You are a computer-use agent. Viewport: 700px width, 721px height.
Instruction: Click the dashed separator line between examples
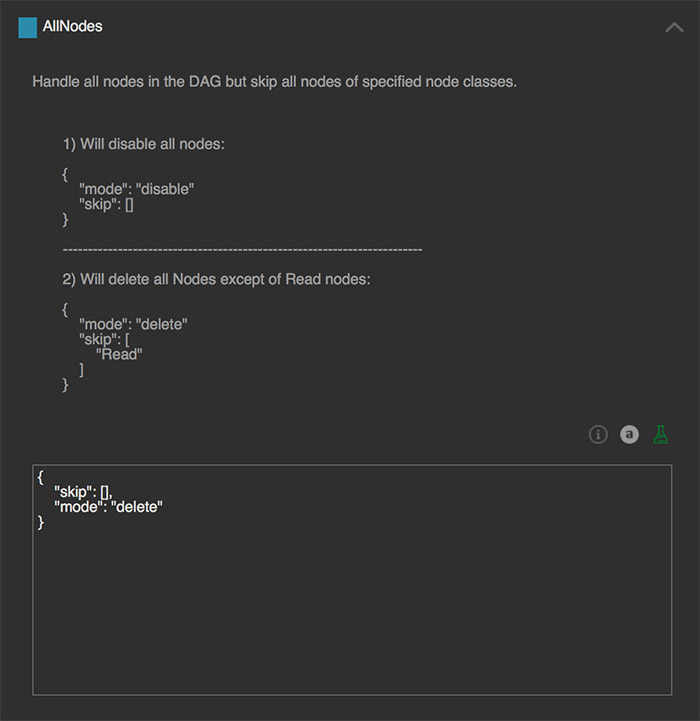tap(242, 248)
